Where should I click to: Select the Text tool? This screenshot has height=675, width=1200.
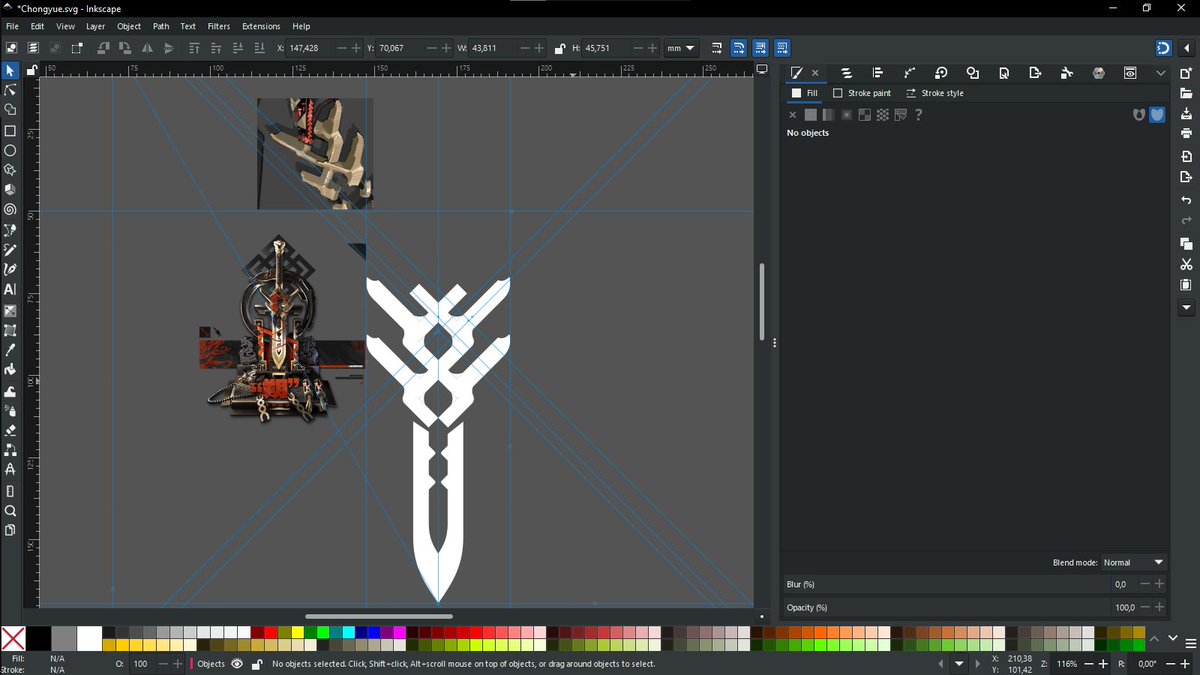(x=10, y=289)
